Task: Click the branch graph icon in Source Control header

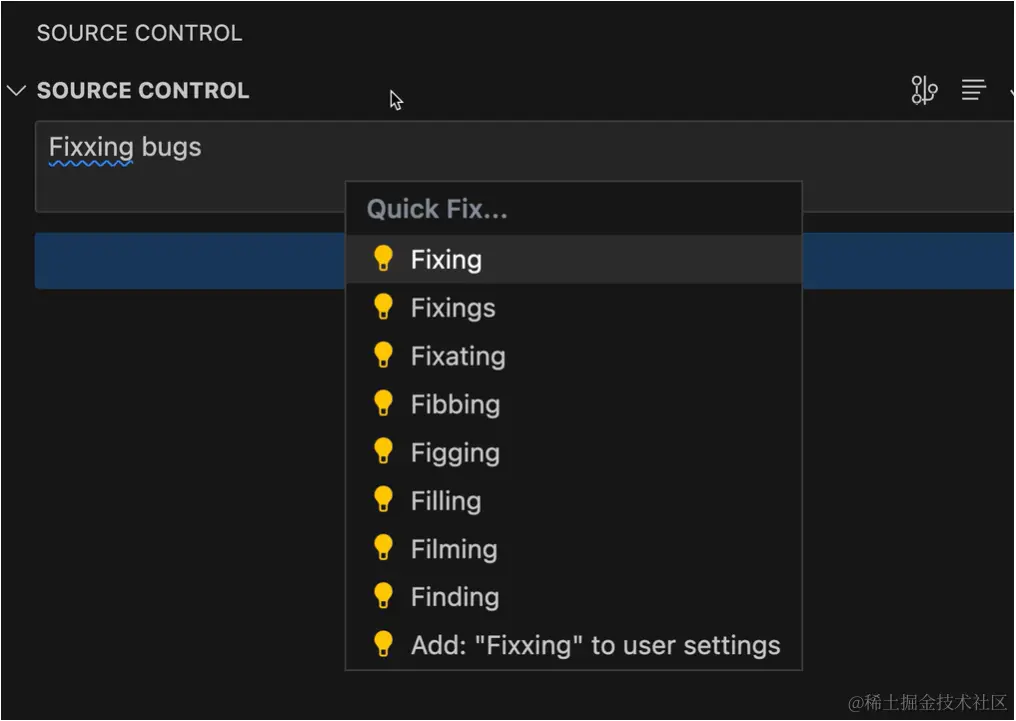Action: [x=924, y=91]
